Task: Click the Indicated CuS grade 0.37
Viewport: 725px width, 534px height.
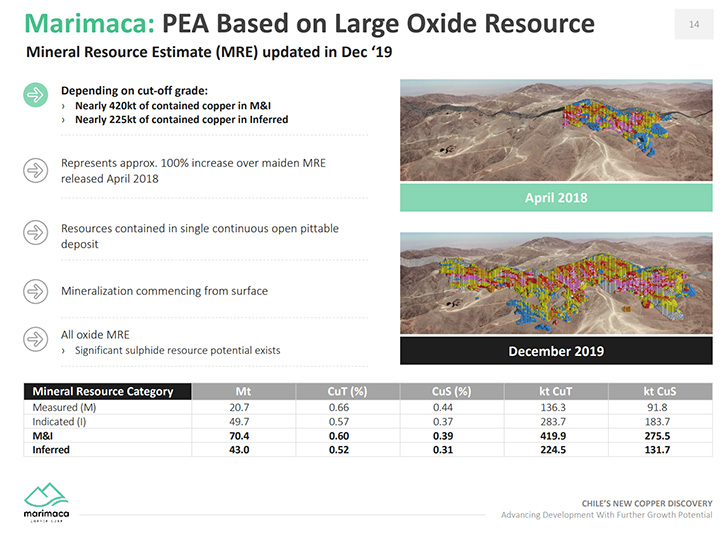Action: tap(443, 422)
